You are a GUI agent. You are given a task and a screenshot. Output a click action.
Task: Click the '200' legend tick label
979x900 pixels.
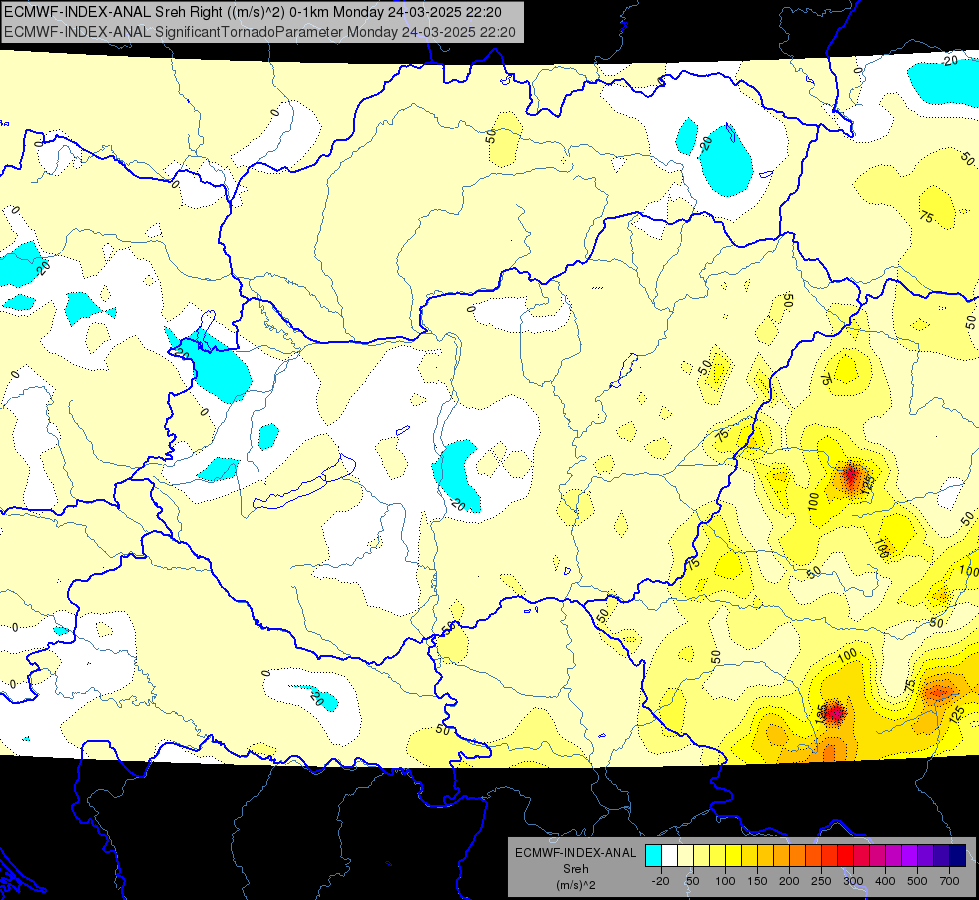[789, 881]
